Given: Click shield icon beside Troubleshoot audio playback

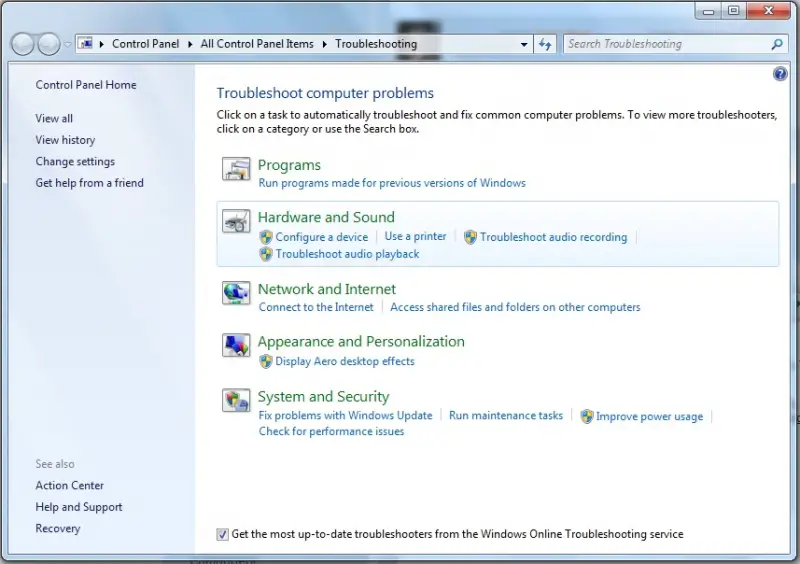Looking at the screenshot, I should pos(266,254).
